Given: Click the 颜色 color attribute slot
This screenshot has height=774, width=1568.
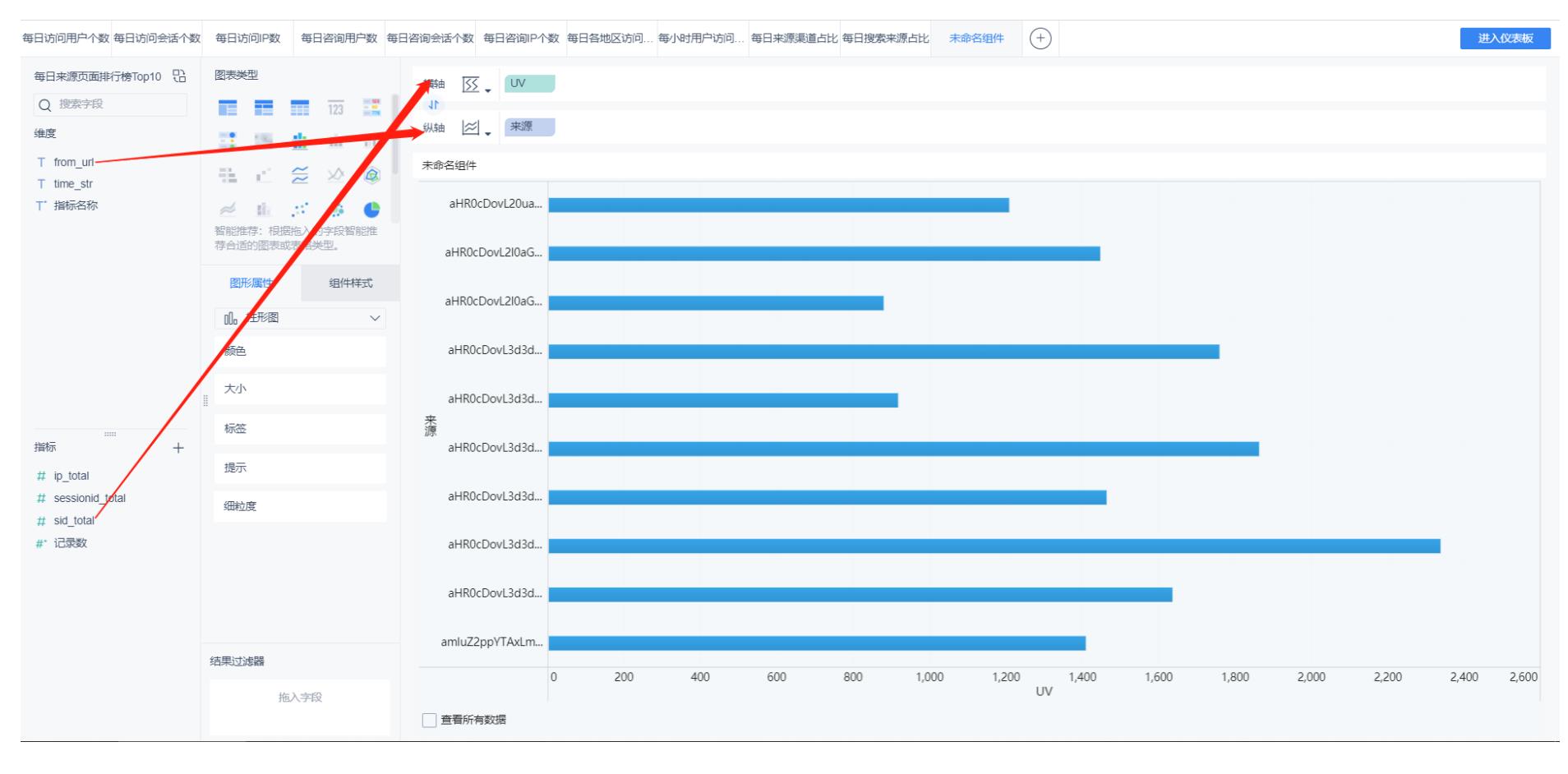Looking at the screenshot, I should [300, 351].
